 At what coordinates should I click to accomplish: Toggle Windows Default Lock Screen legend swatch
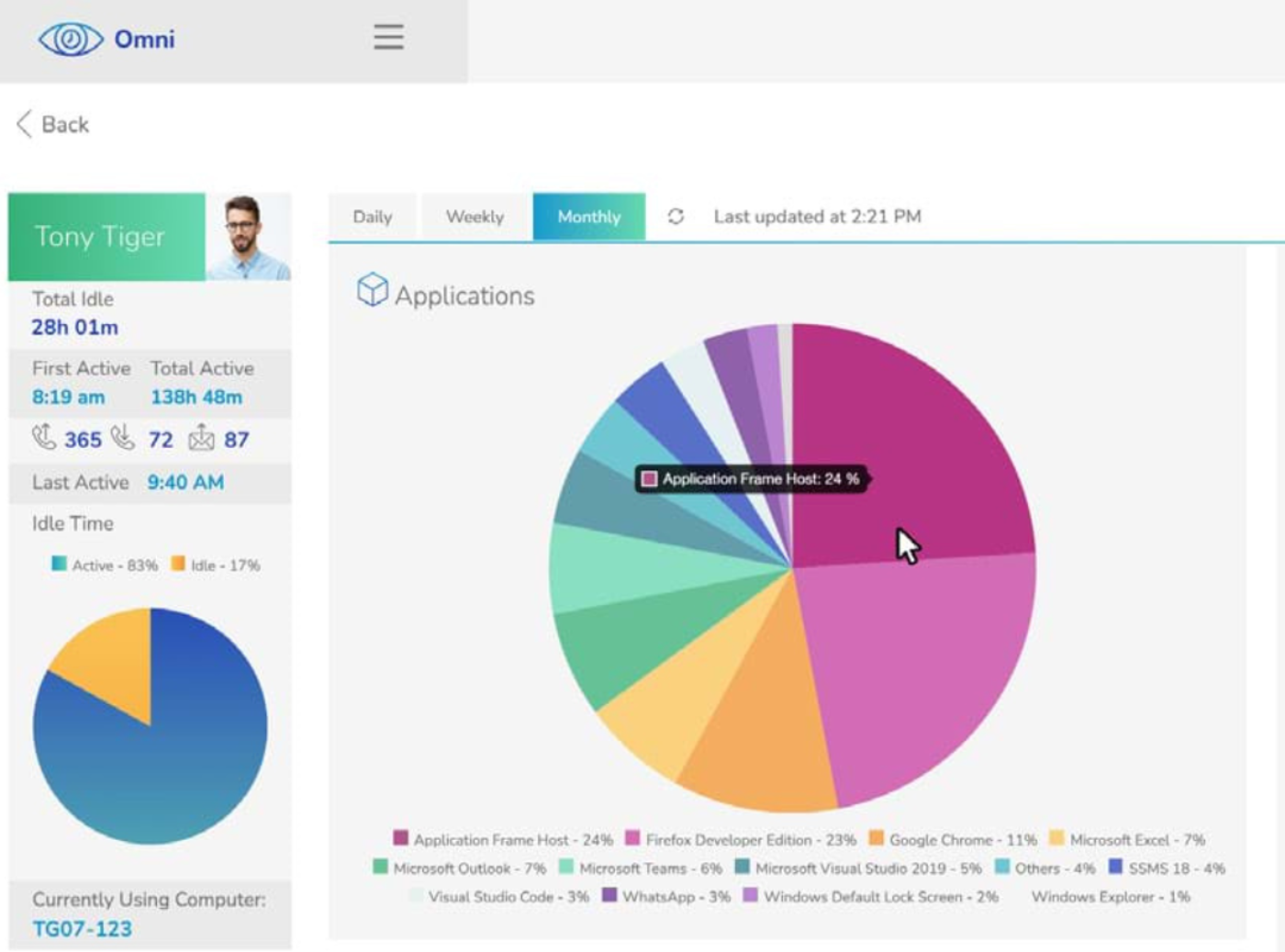click(750, 895)
